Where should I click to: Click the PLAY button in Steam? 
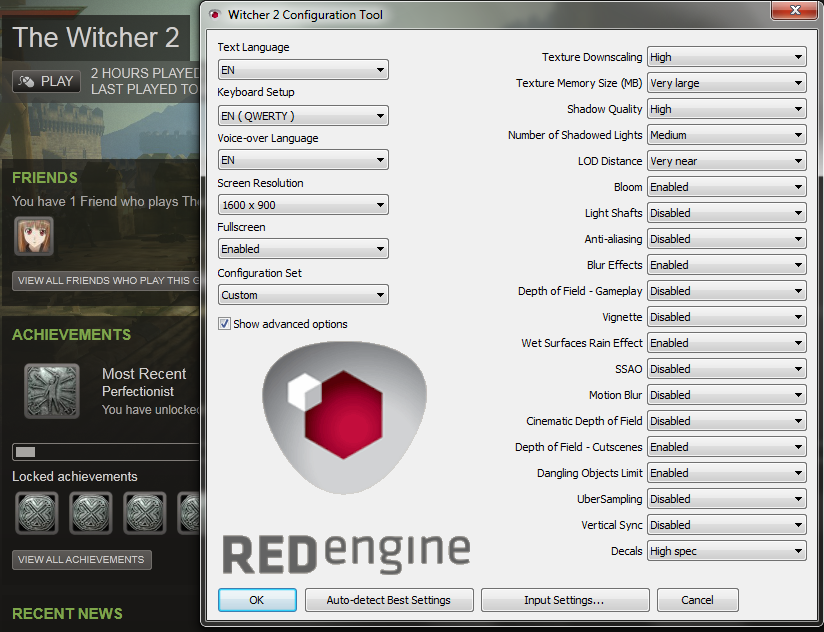point(46,81)
